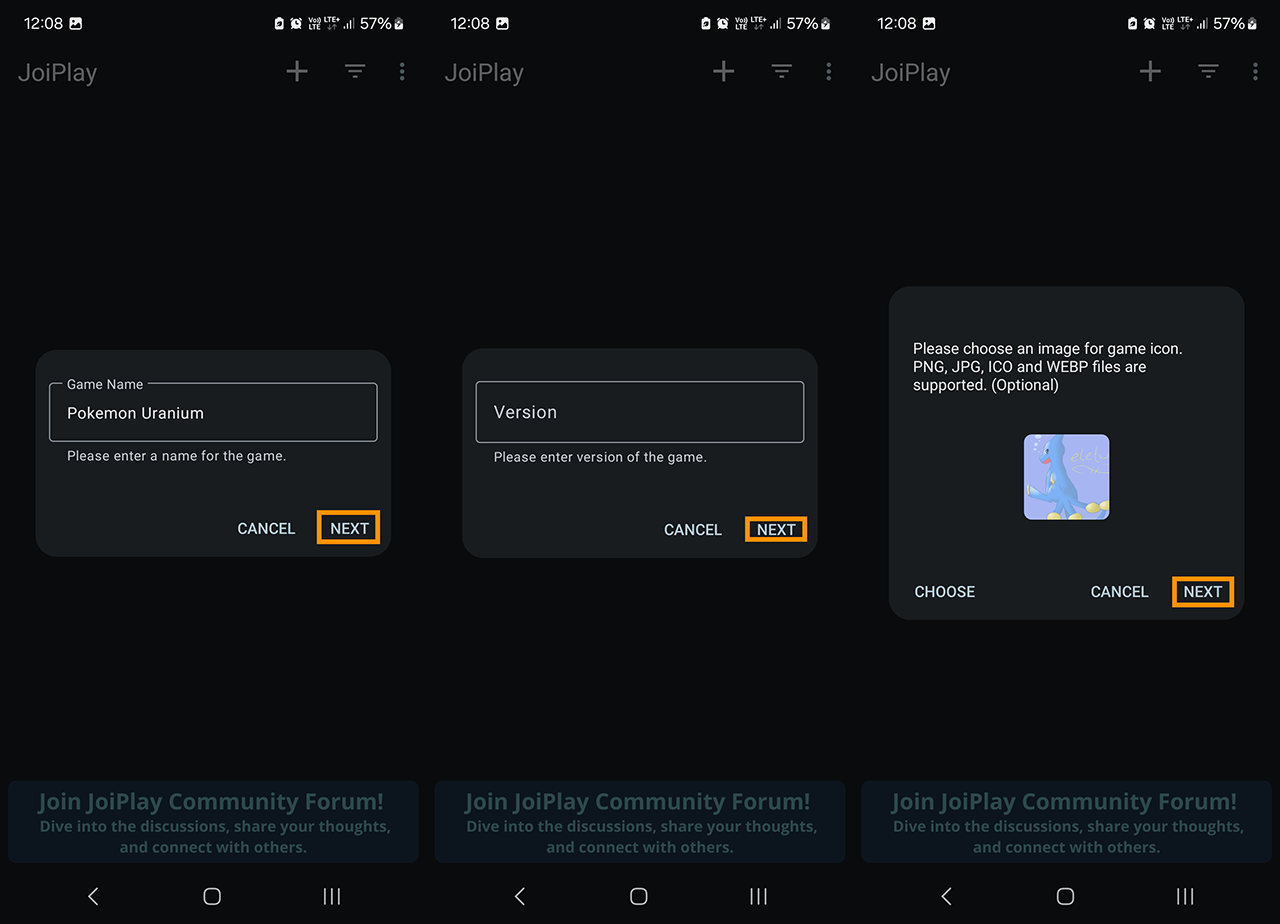The height and width of the screenshot is (924, 1280).
Task: Click NEXT in the Game Name dialog
Action: (349, 528)
